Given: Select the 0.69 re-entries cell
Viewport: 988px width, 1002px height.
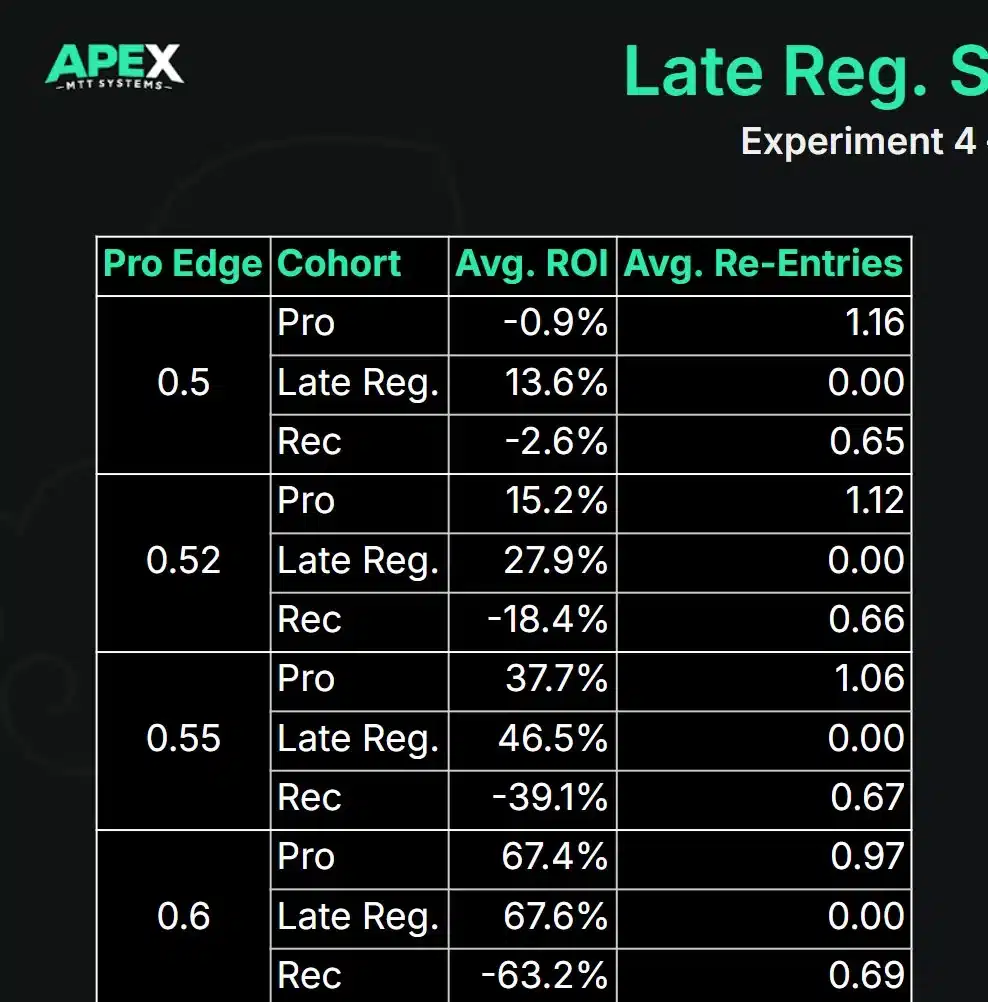Looking at the screenshot, I should [x=867, y=976].
